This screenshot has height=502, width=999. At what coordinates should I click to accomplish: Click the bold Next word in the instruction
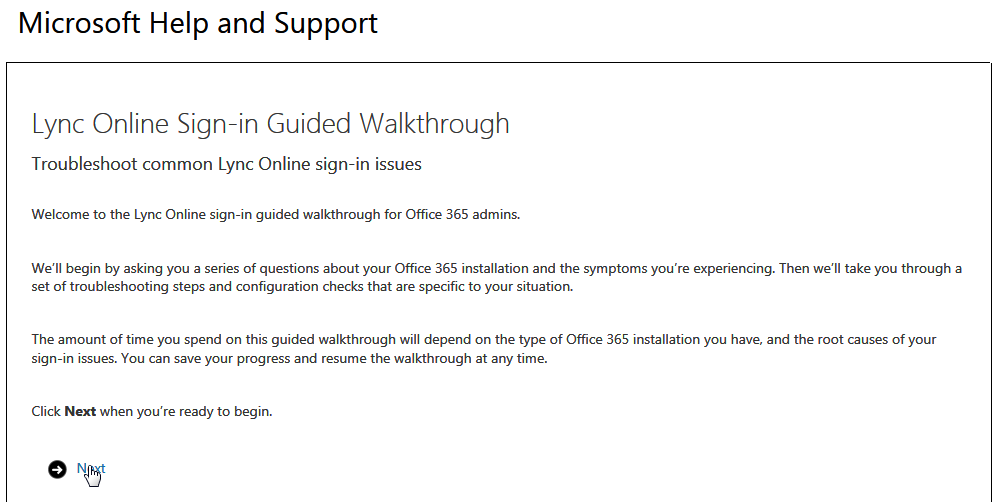coord(80,411)
